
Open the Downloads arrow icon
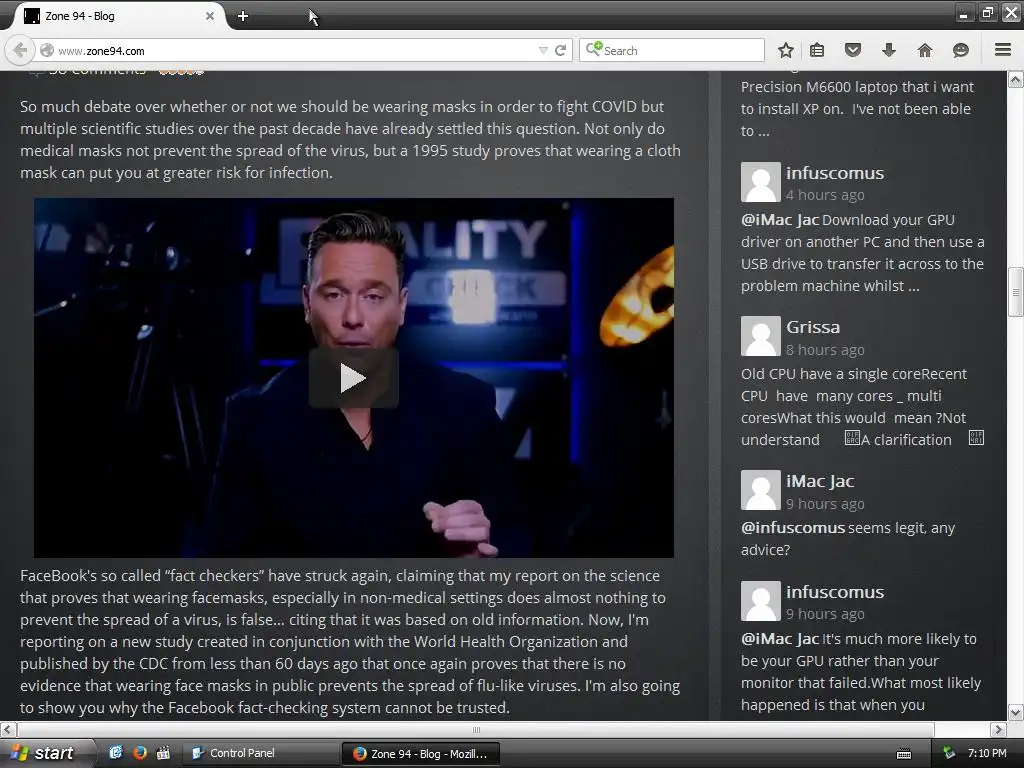click(x=889, y=50)
